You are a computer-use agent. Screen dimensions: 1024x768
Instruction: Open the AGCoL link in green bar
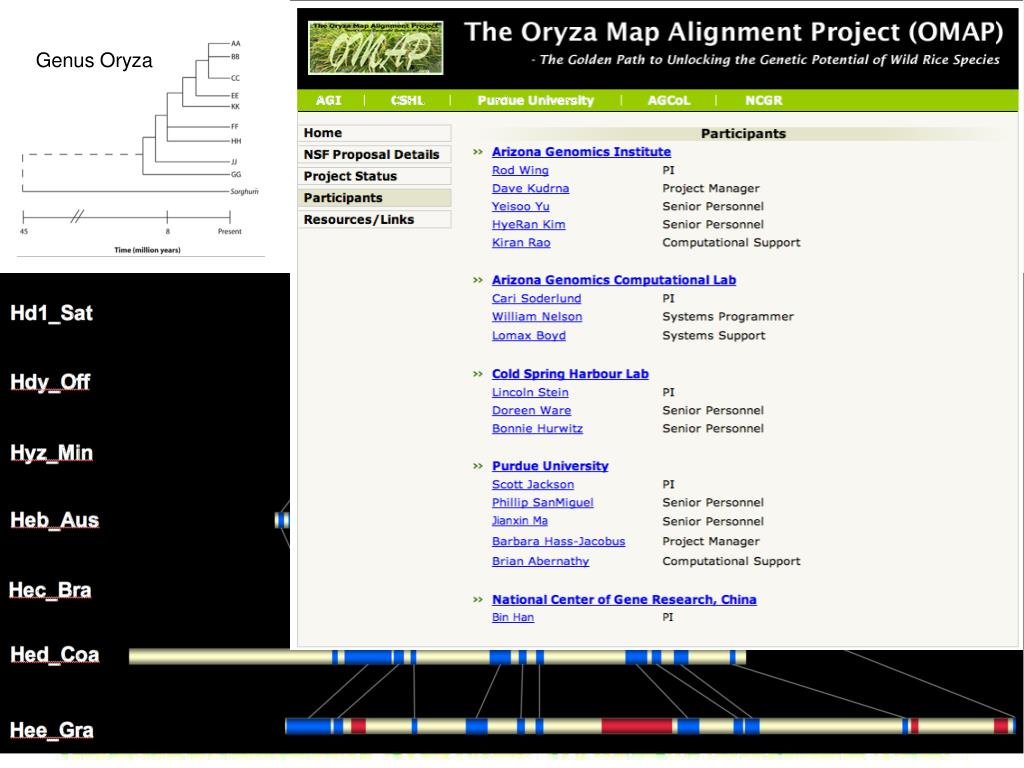pos(669,101)
